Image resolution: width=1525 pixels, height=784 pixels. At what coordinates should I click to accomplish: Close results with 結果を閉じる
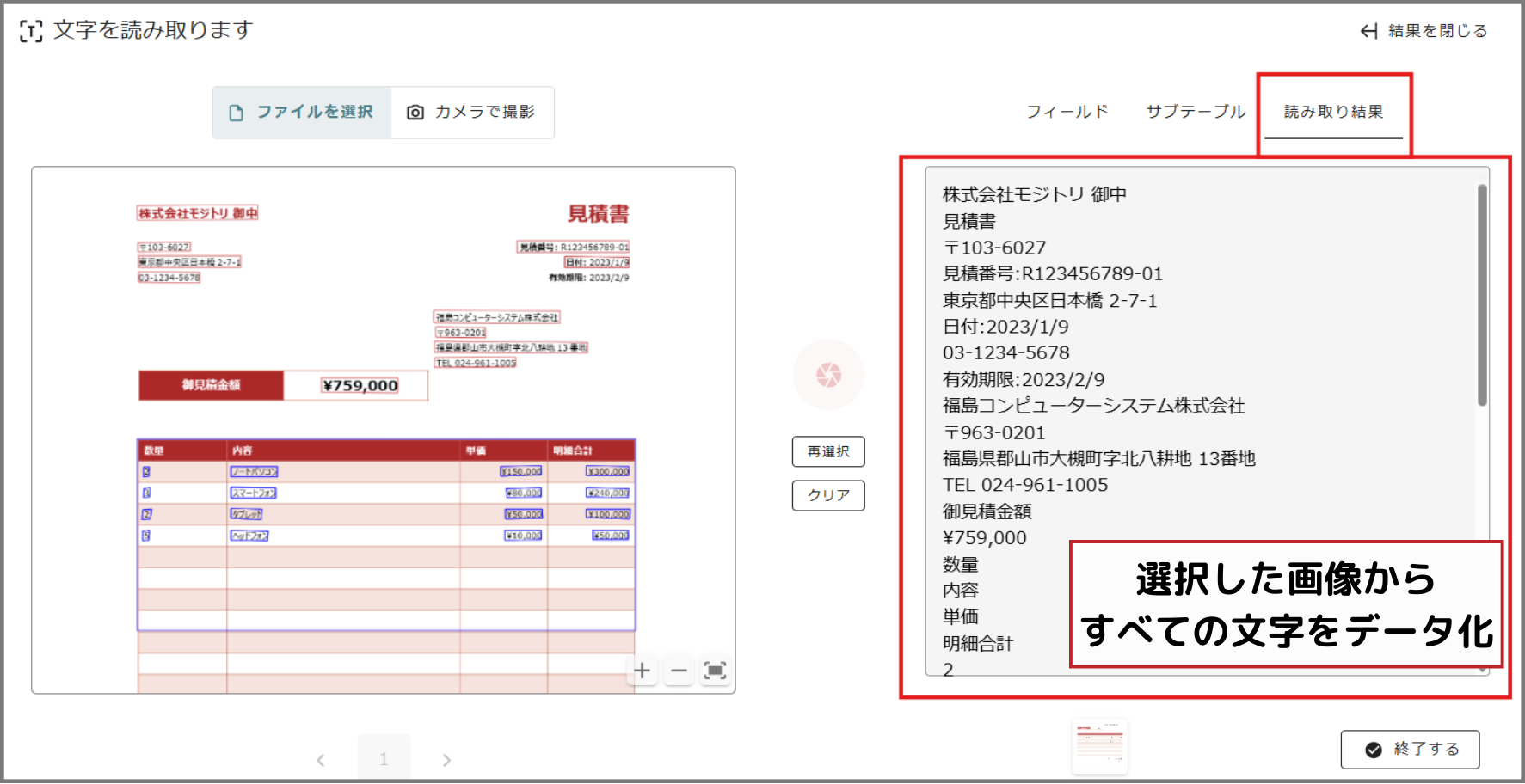coord(1424,31)
